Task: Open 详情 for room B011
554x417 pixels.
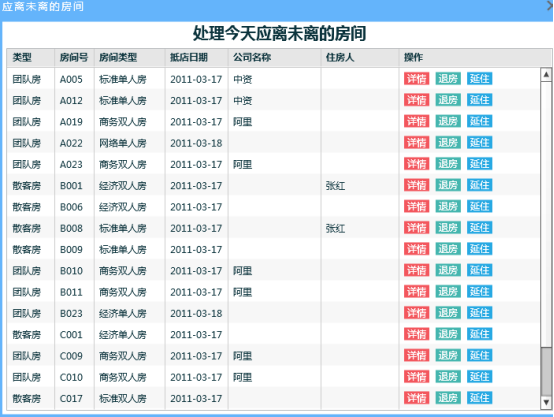Action: (417, 292)
